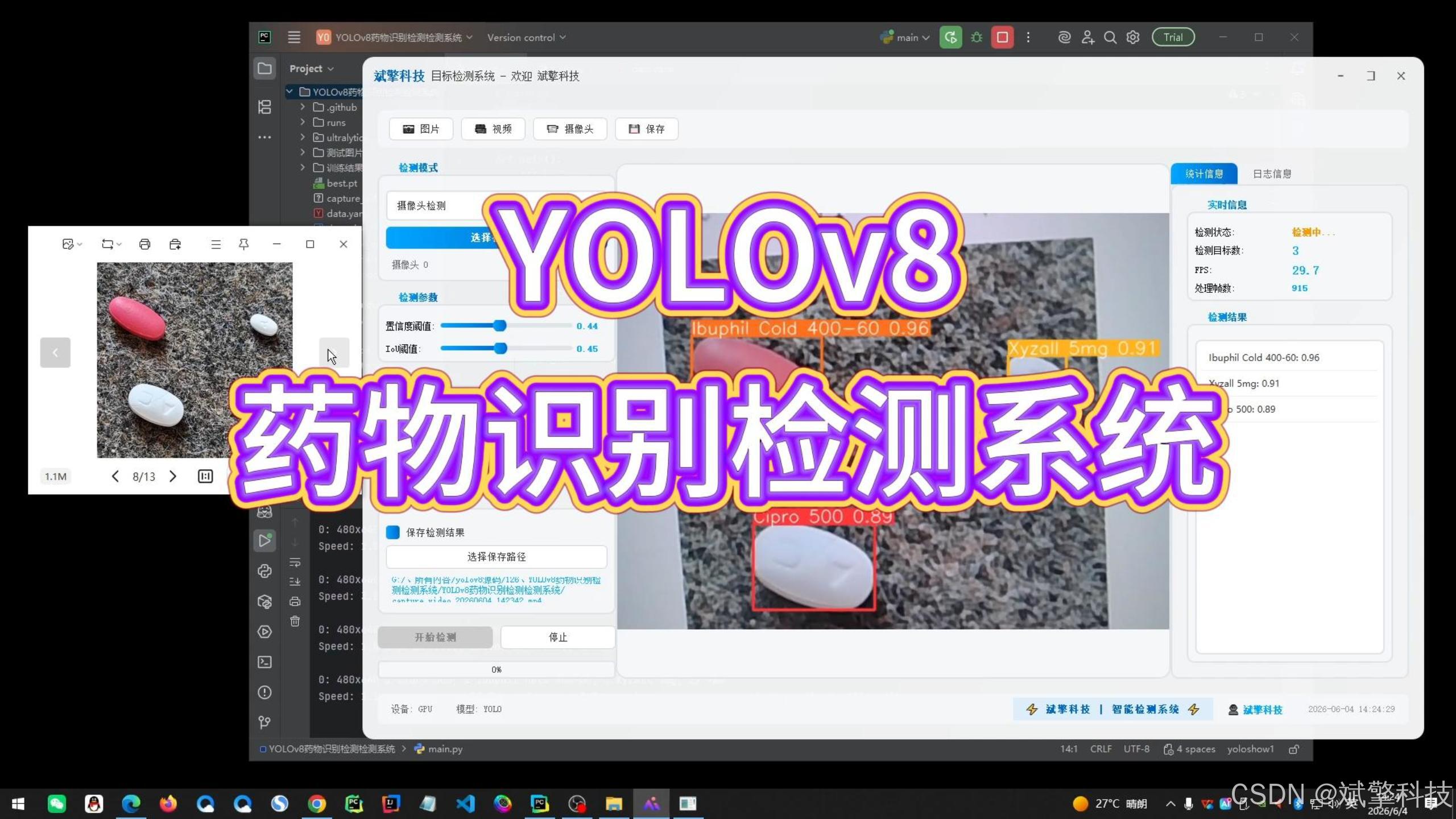Open Windows Start menu
The width and height of the screenshot is (1456, 819).
(x=18, y=804)
